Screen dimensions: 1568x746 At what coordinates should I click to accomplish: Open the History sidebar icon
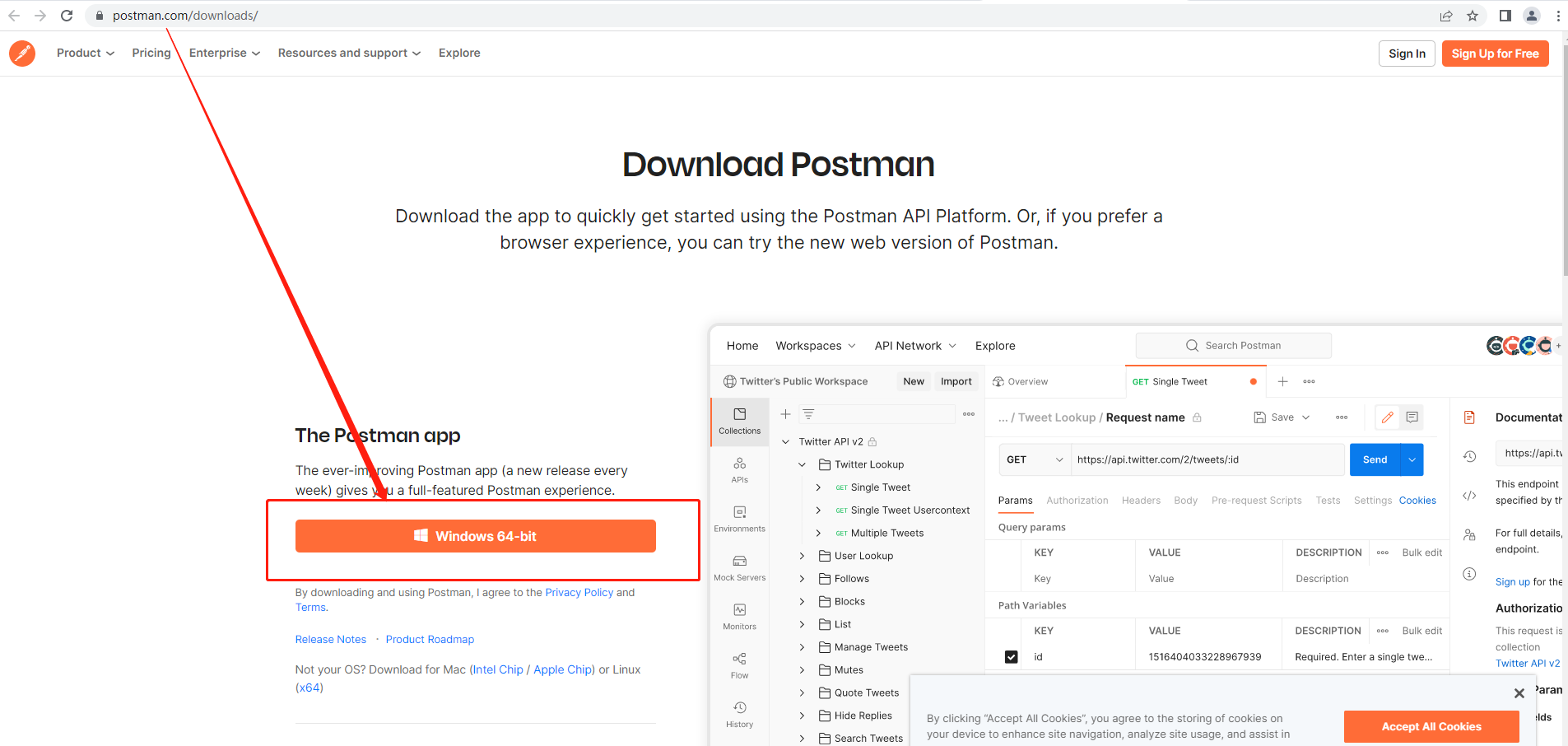740,715
